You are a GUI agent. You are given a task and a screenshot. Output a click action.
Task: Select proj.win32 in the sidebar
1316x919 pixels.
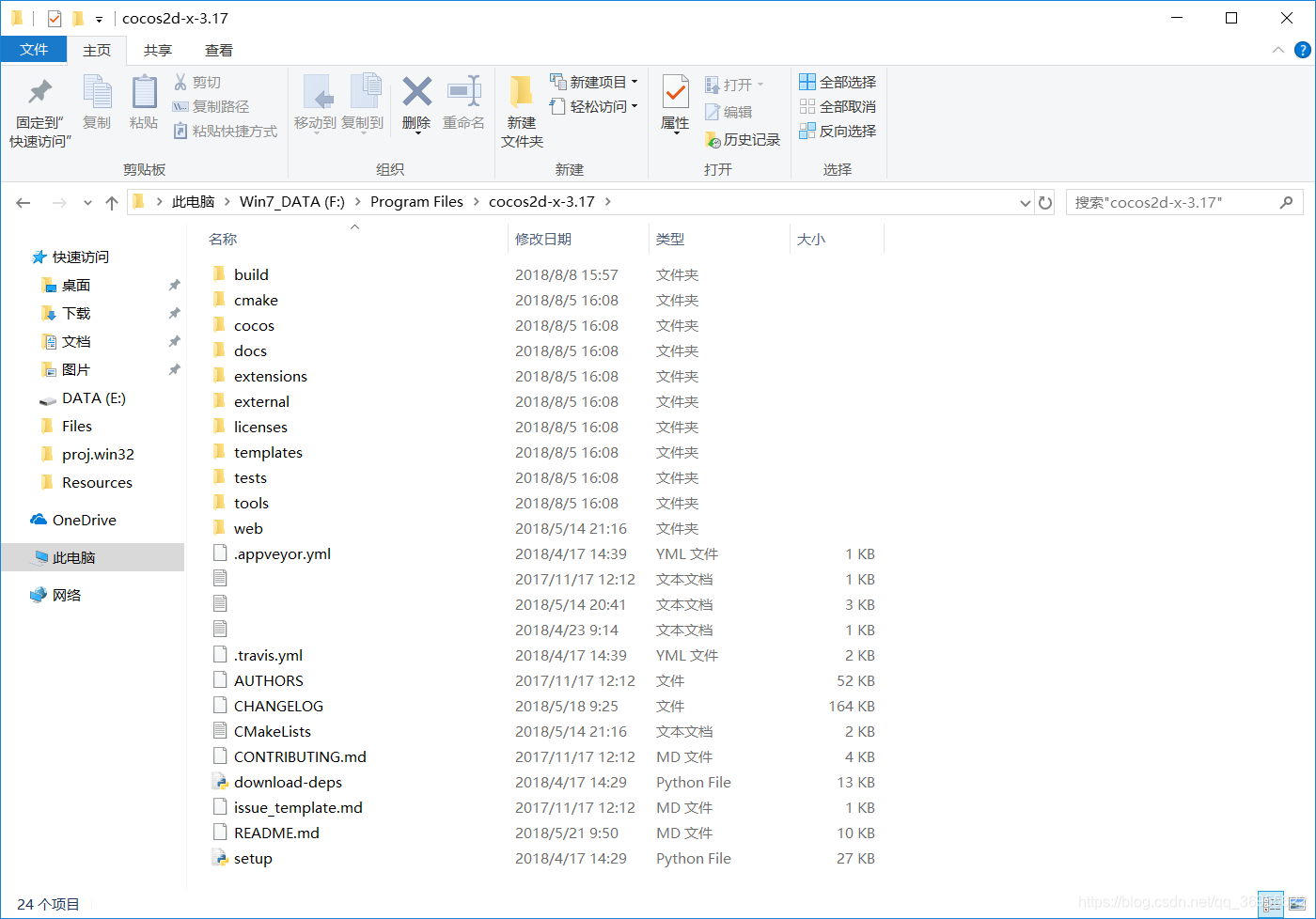click(98, 454)
